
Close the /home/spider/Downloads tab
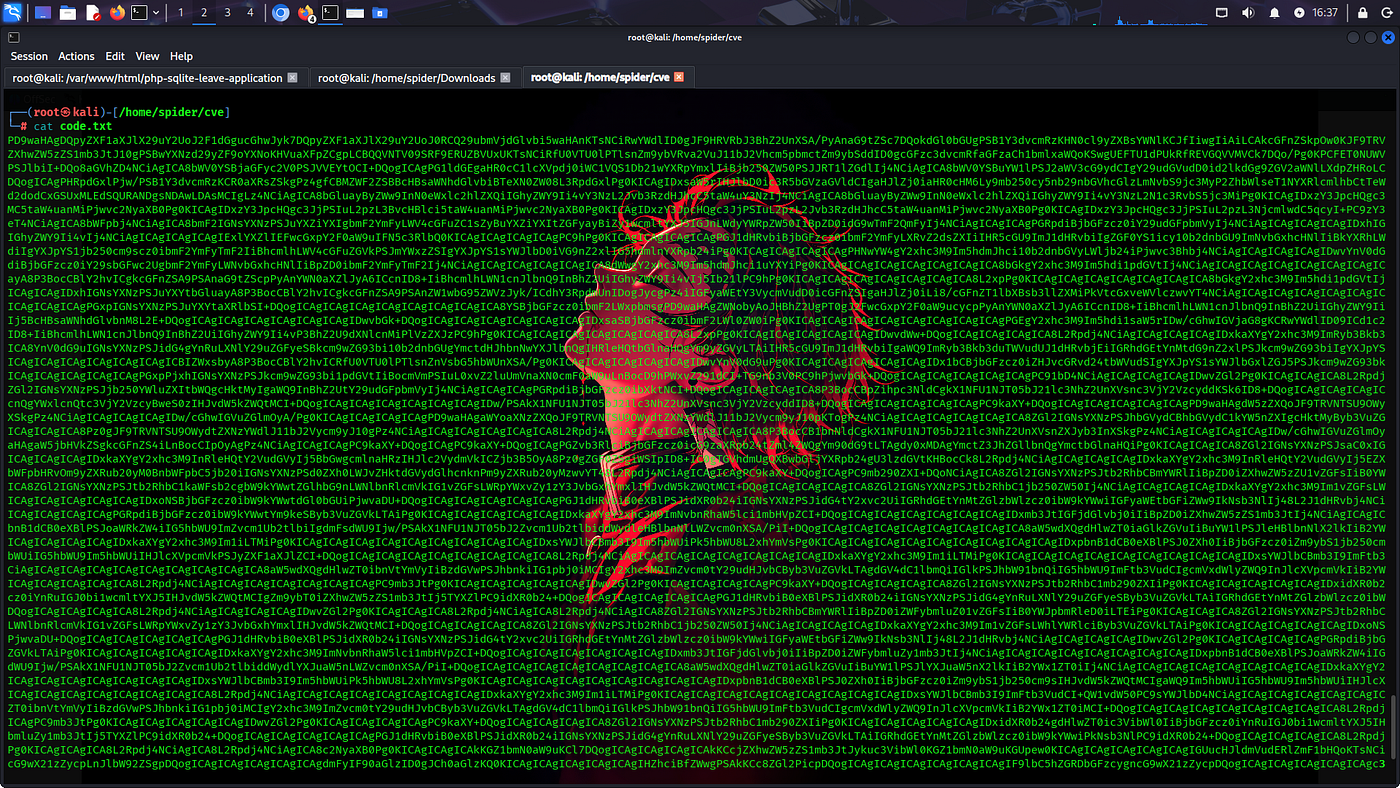[504, 77]
